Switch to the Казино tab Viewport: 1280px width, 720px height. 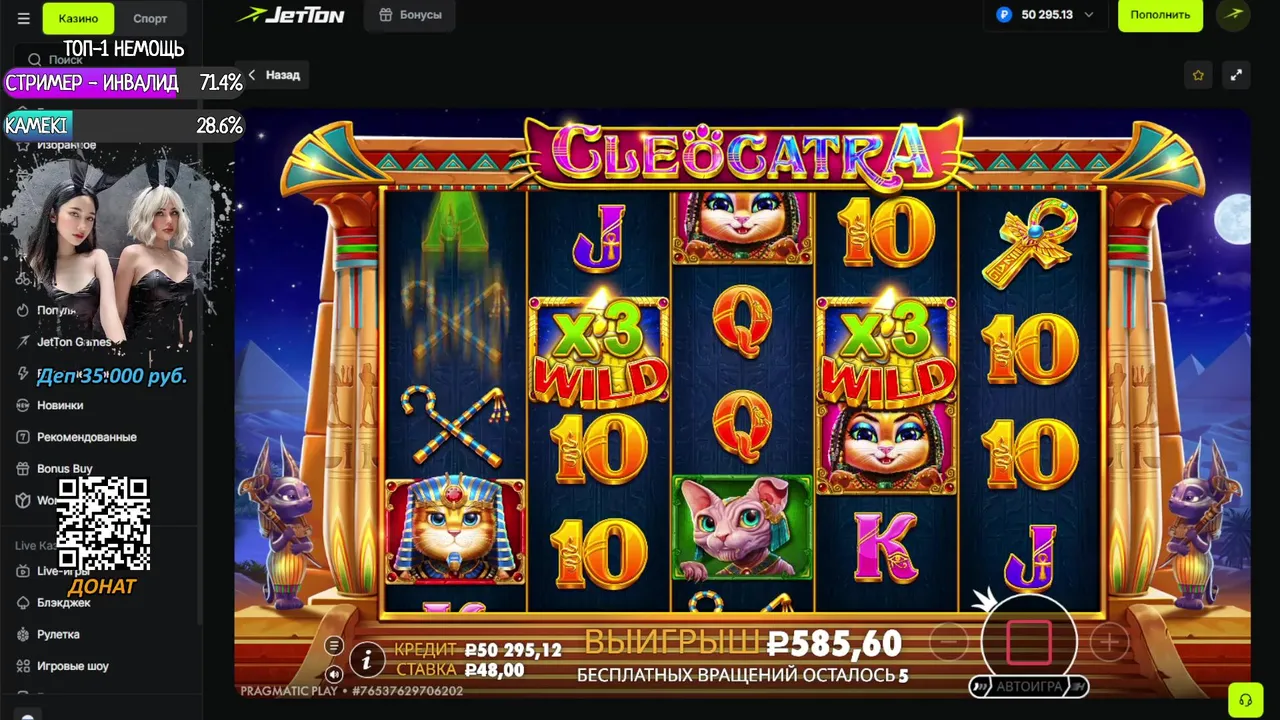click(x=78, y=18)
